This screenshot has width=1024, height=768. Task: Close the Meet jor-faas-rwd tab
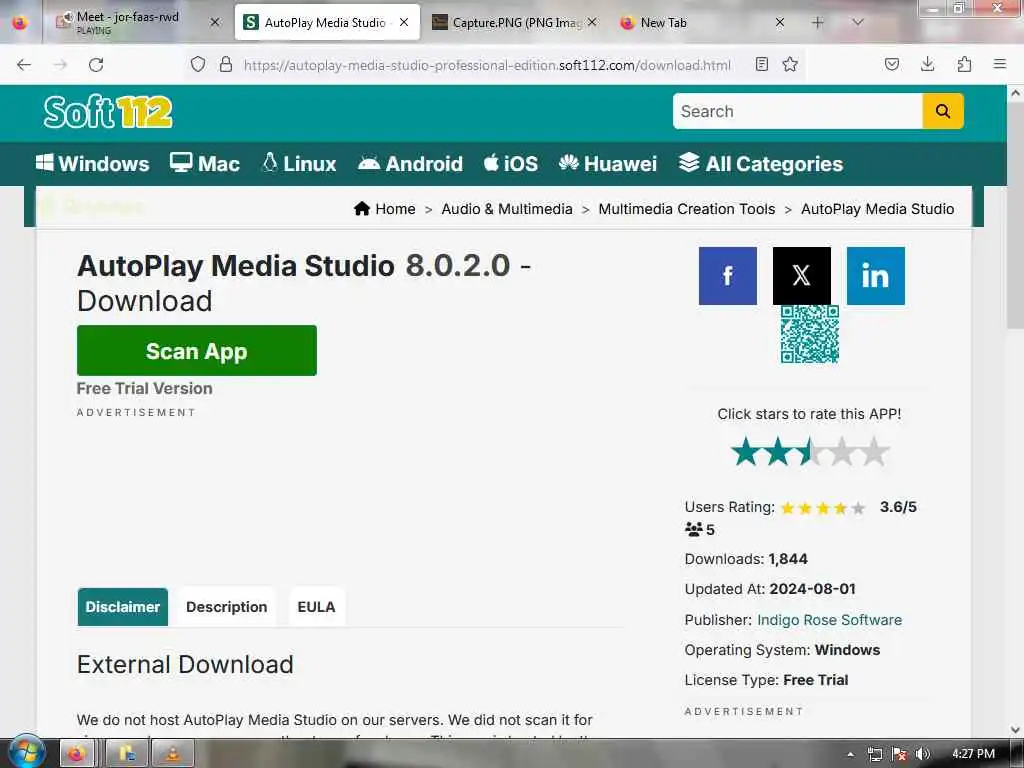click(215, 22)
